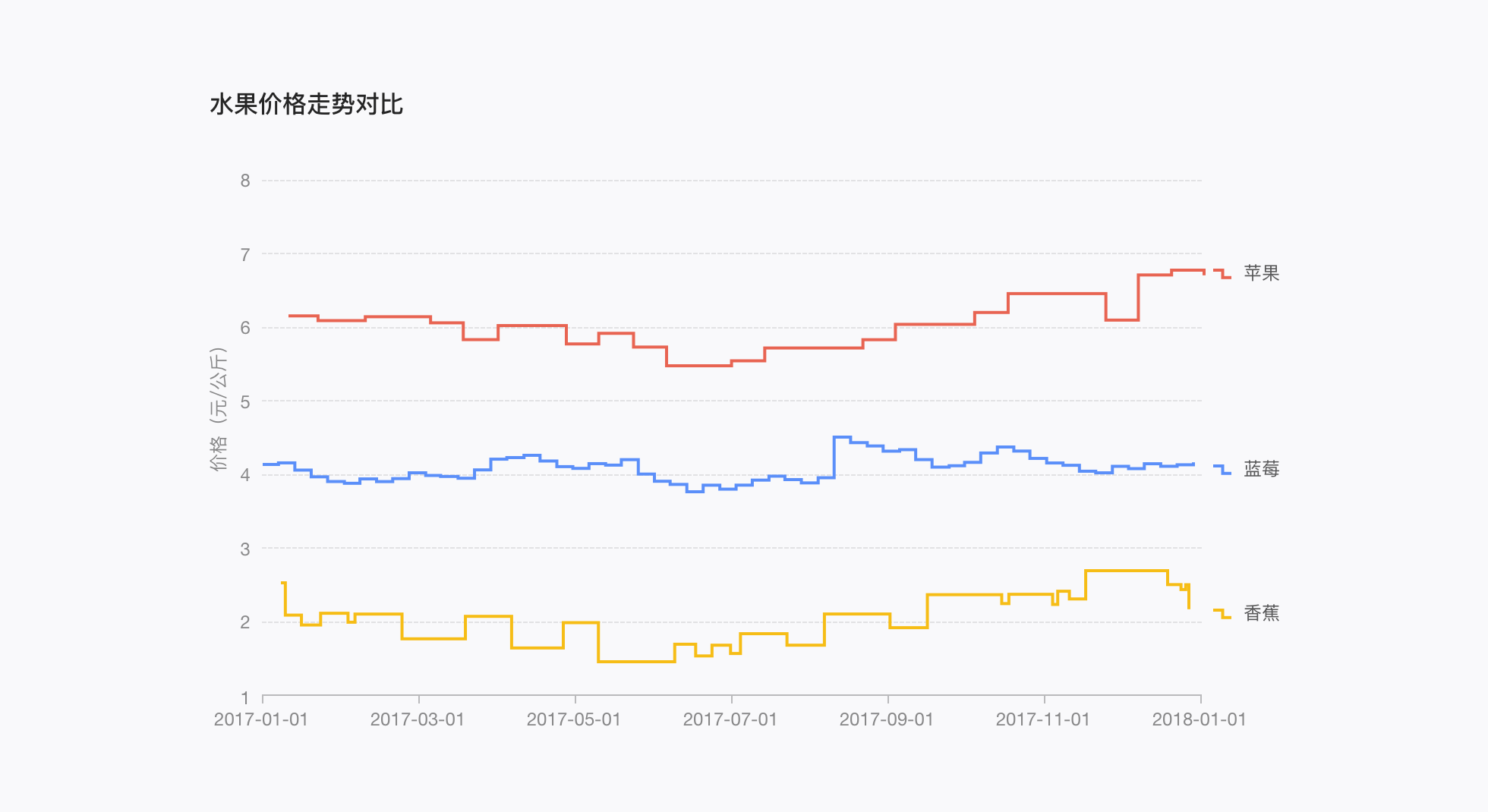Image resolution: width=1488 pixels, height=812 pixels.
Task: Click the y-axis value 7
Action: 245,255
